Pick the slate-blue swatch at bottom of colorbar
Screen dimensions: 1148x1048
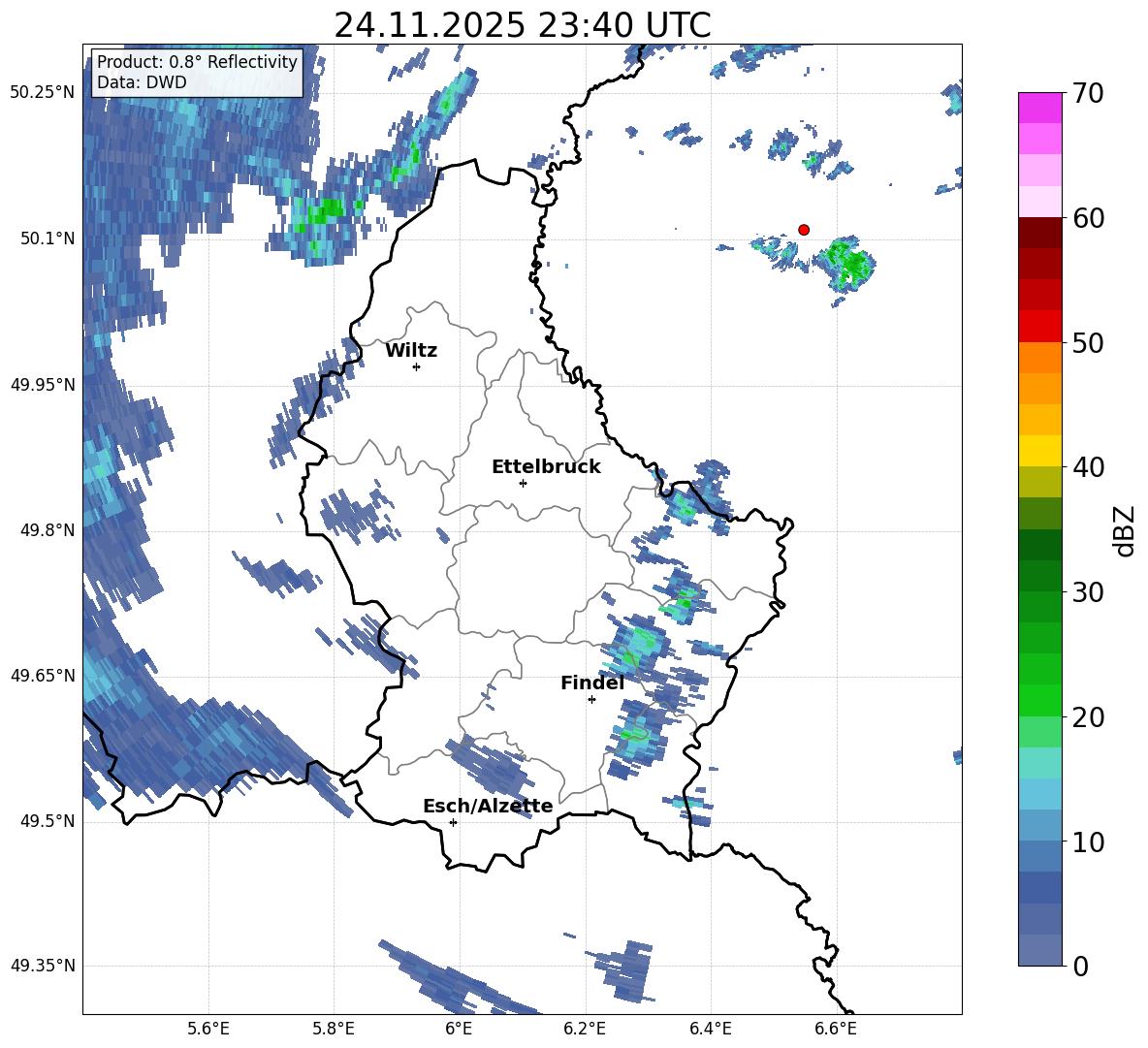[x=1039, y=951]
